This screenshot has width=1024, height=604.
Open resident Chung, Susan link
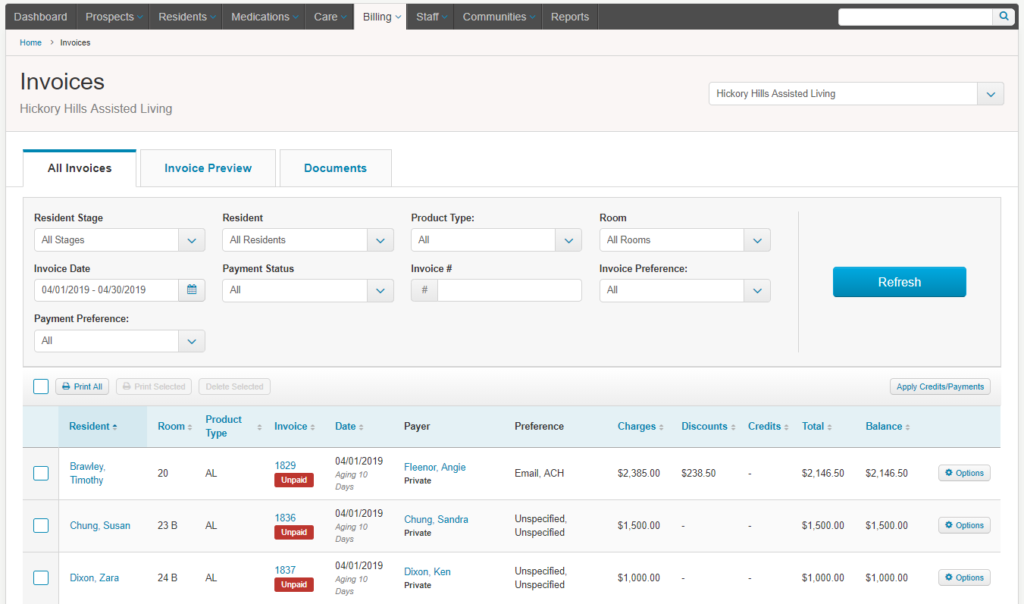click(x=100, y=526)
